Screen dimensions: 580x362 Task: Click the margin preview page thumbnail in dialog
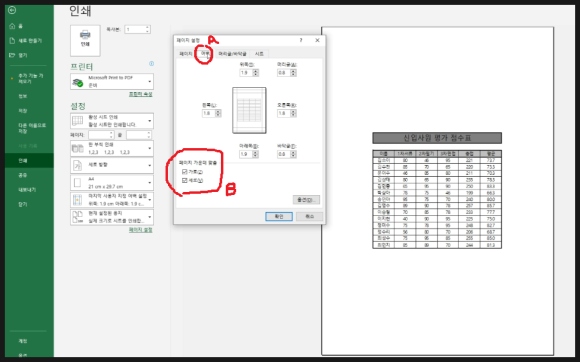(x=249, y=110)
